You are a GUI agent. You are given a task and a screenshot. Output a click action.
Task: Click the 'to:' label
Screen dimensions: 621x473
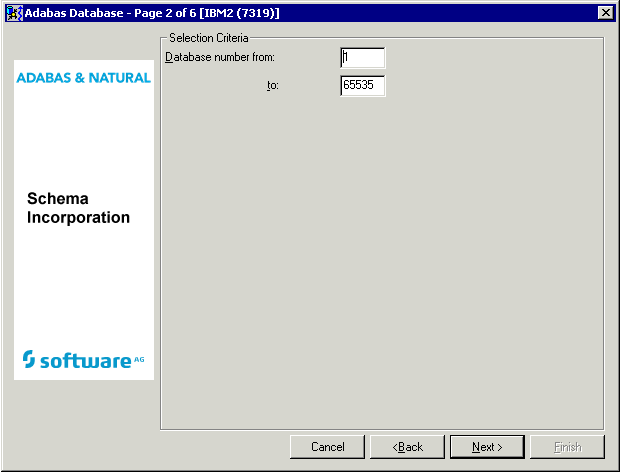click(x=272, y=86)
